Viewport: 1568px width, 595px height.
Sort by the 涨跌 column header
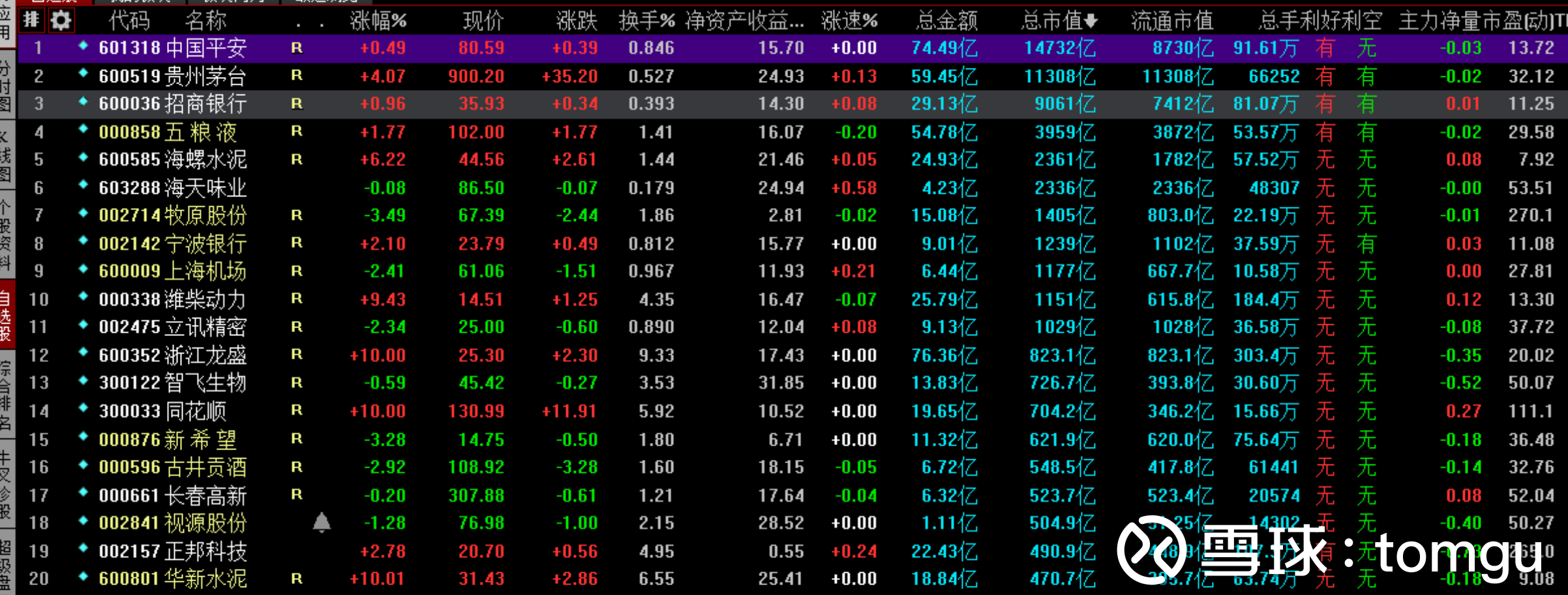(577, 21)
